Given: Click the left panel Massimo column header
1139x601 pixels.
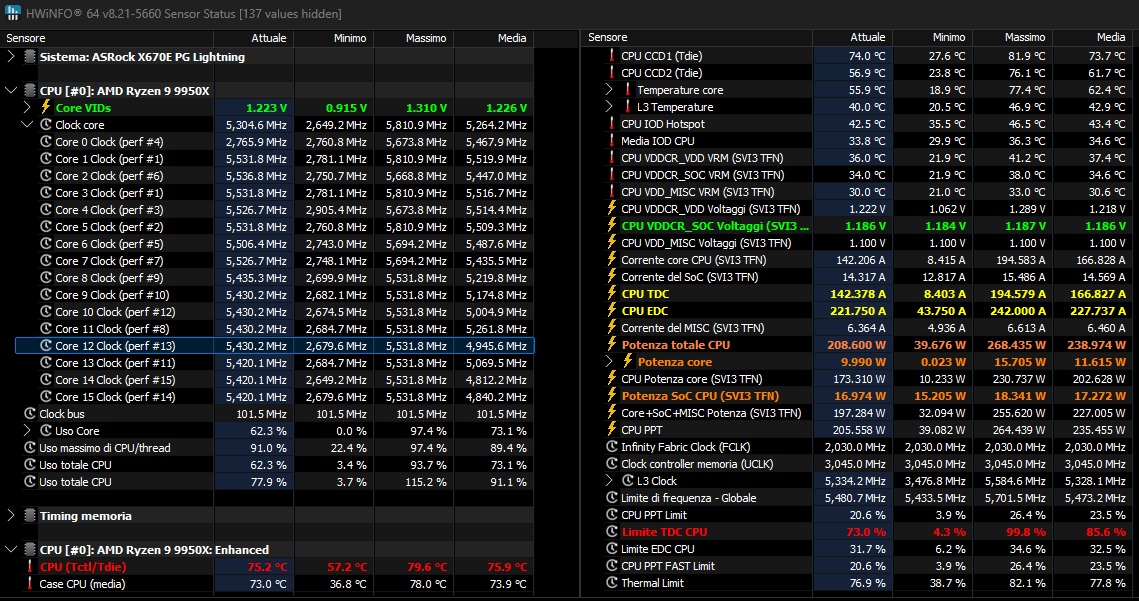Looking at the screenshot, I should (413, 38).
